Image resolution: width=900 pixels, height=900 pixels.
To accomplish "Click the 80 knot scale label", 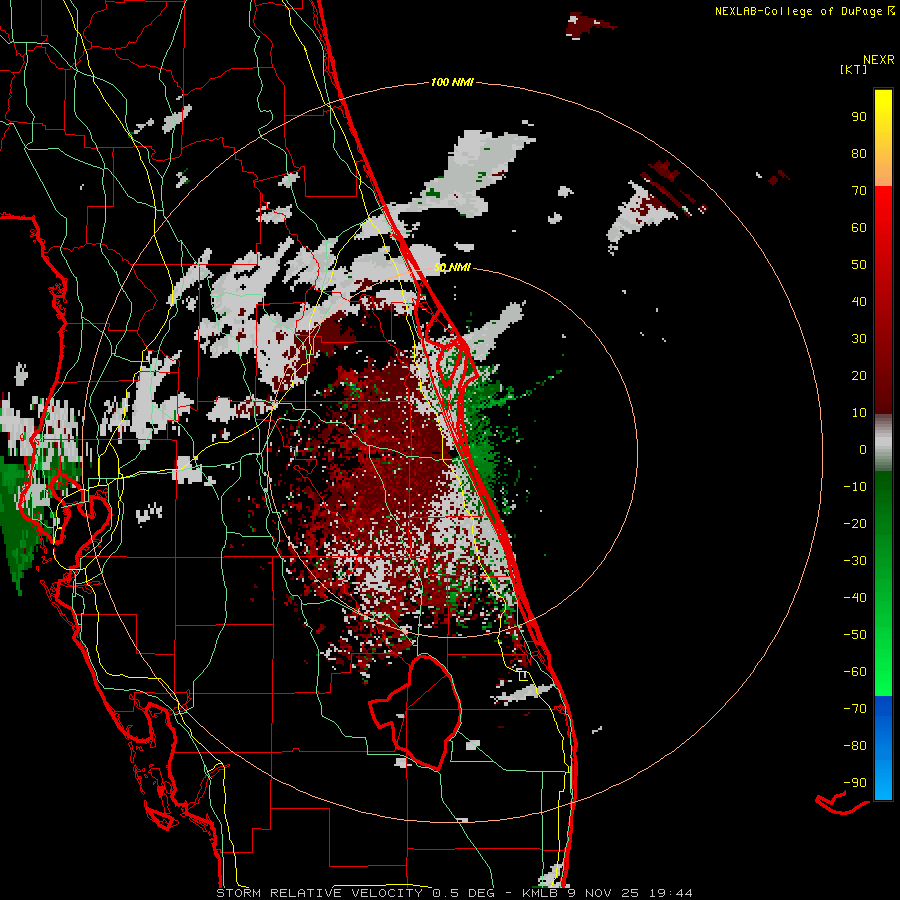I will coord(859,154).
